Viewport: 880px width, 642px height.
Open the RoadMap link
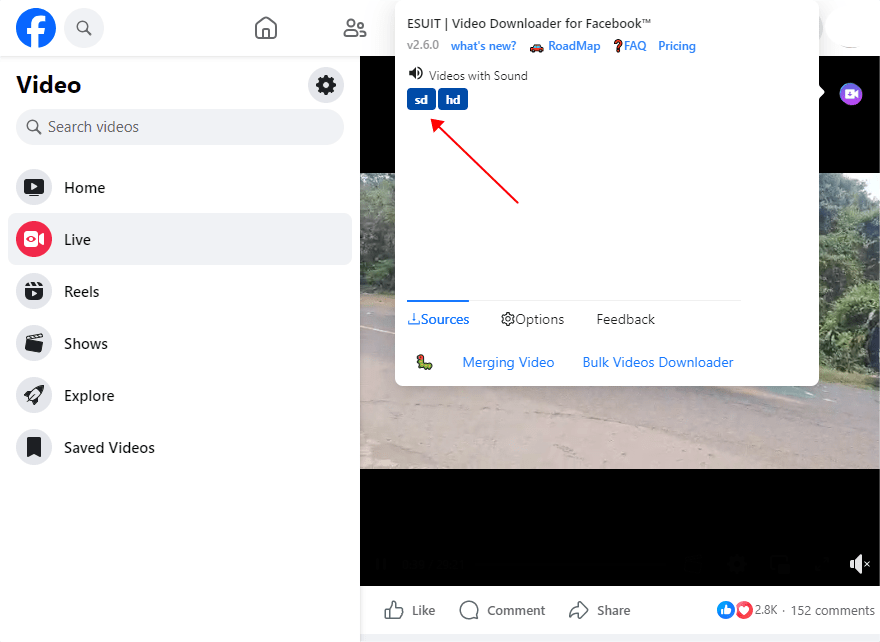pyautogui.click(x=574, y=46)
